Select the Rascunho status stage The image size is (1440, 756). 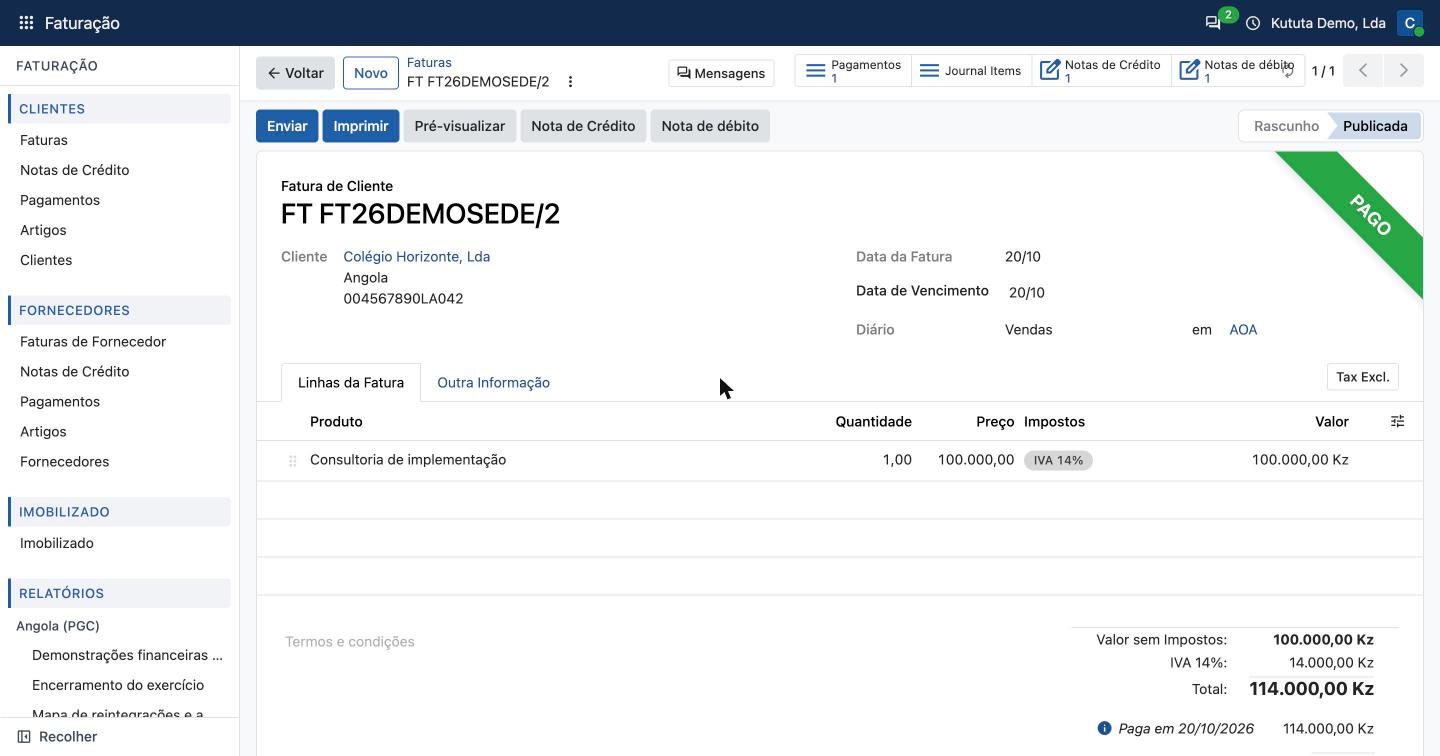coord(1286,126)
